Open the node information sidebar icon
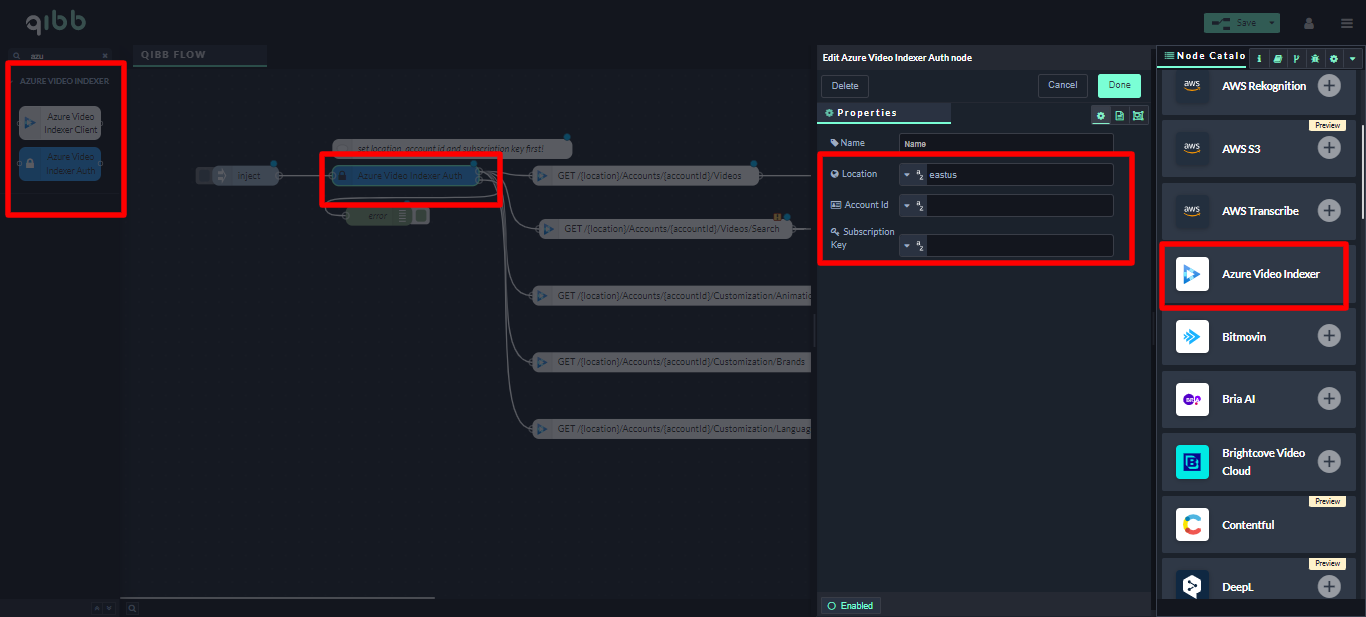The height and width of the screenshot is (617, 1366). pyautogui.click(x=1258, y=59)
